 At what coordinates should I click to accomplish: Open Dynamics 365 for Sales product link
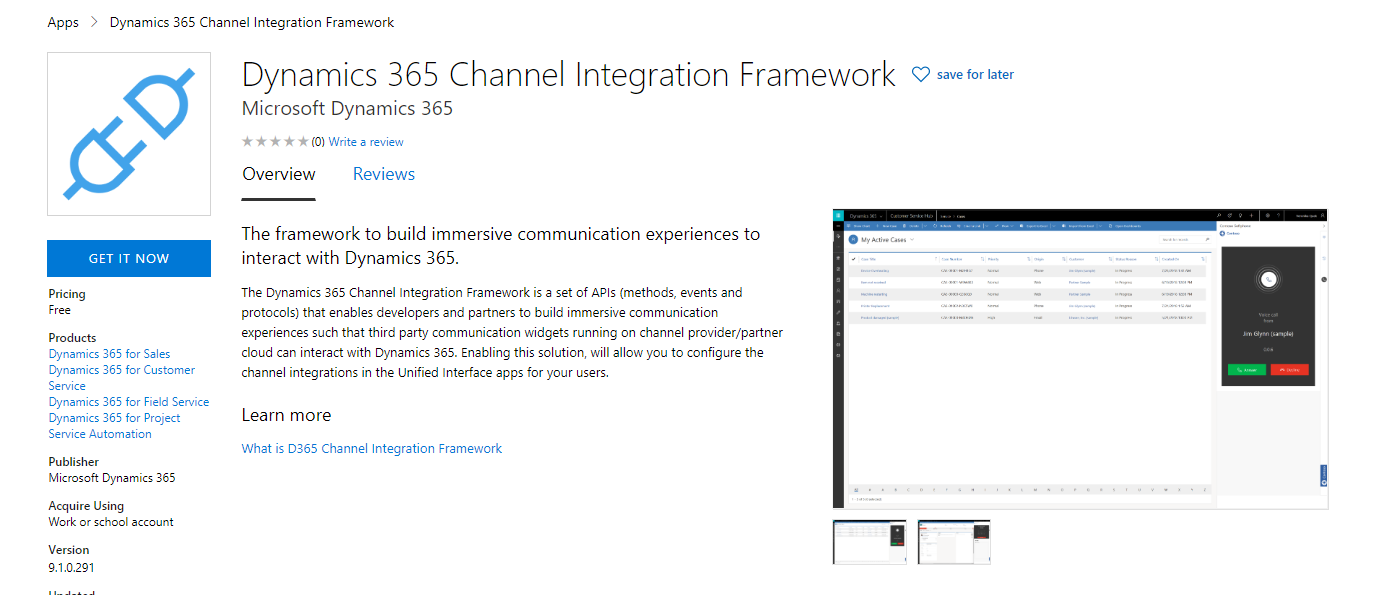pyautogui.click(x=109, y=354)
